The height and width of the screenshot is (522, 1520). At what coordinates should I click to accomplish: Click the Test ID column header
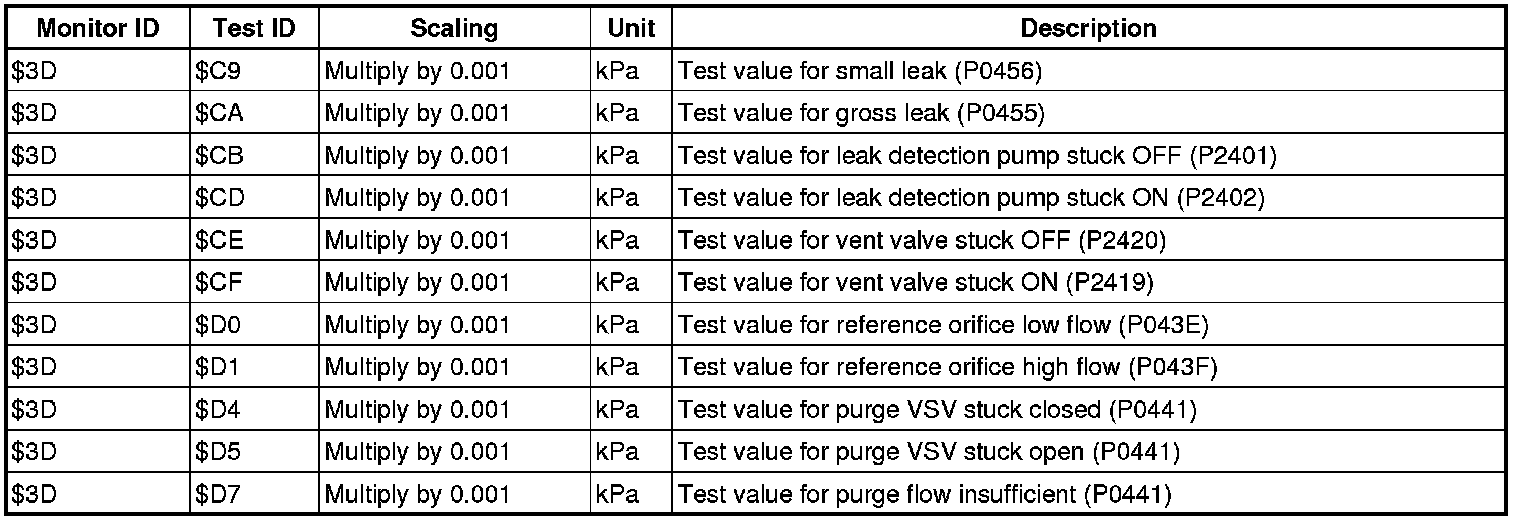[254, 29]
